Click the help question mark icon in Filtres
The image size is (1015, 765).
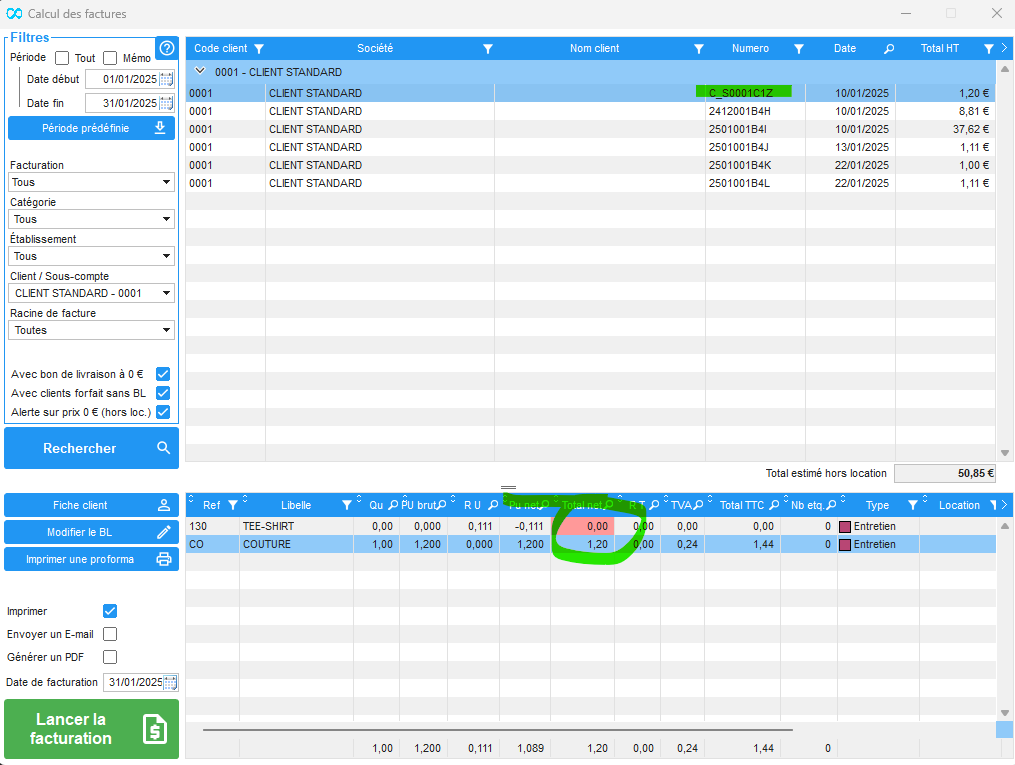click(x=167, y=48)
